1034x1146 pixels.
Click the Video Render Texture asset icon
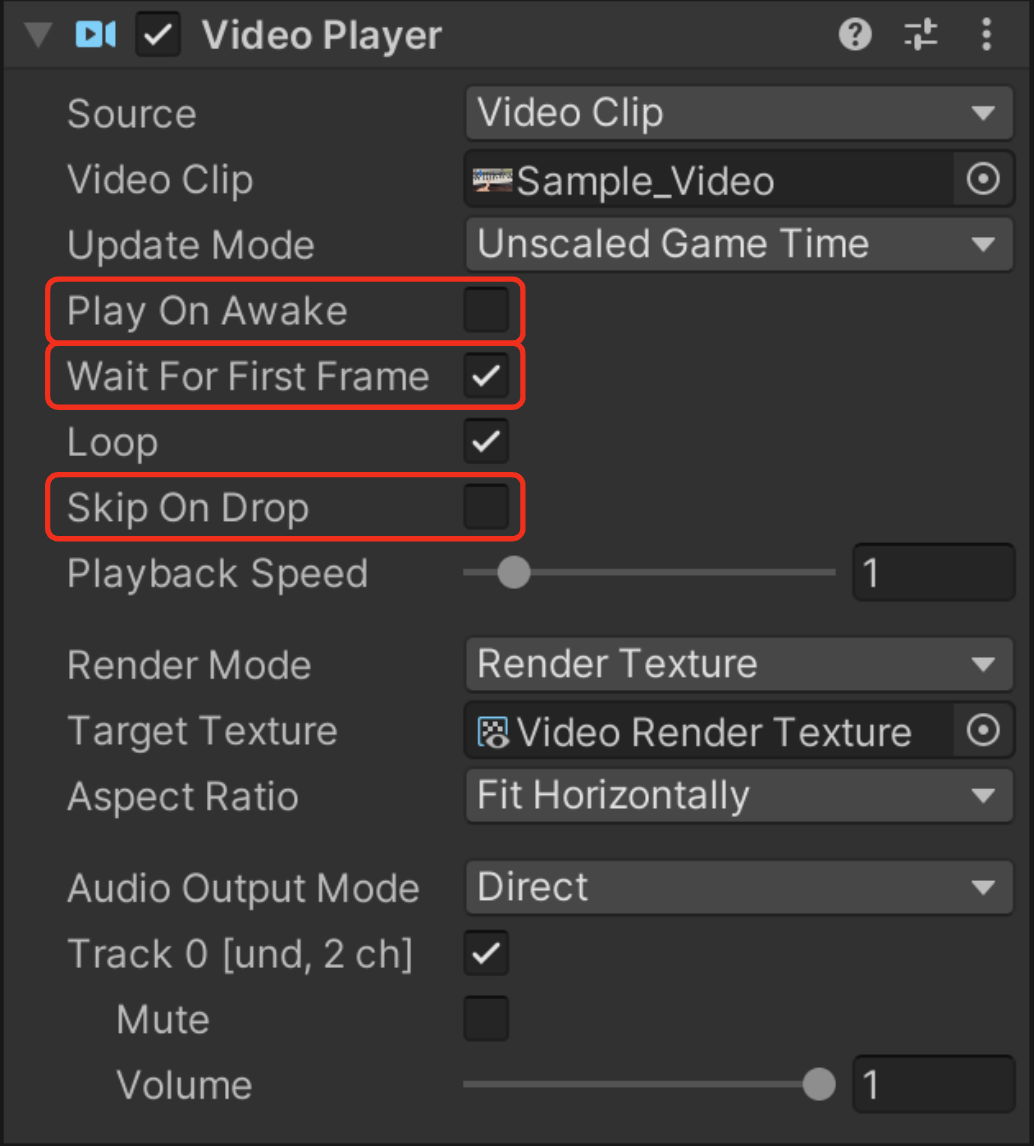coord(493,732)
